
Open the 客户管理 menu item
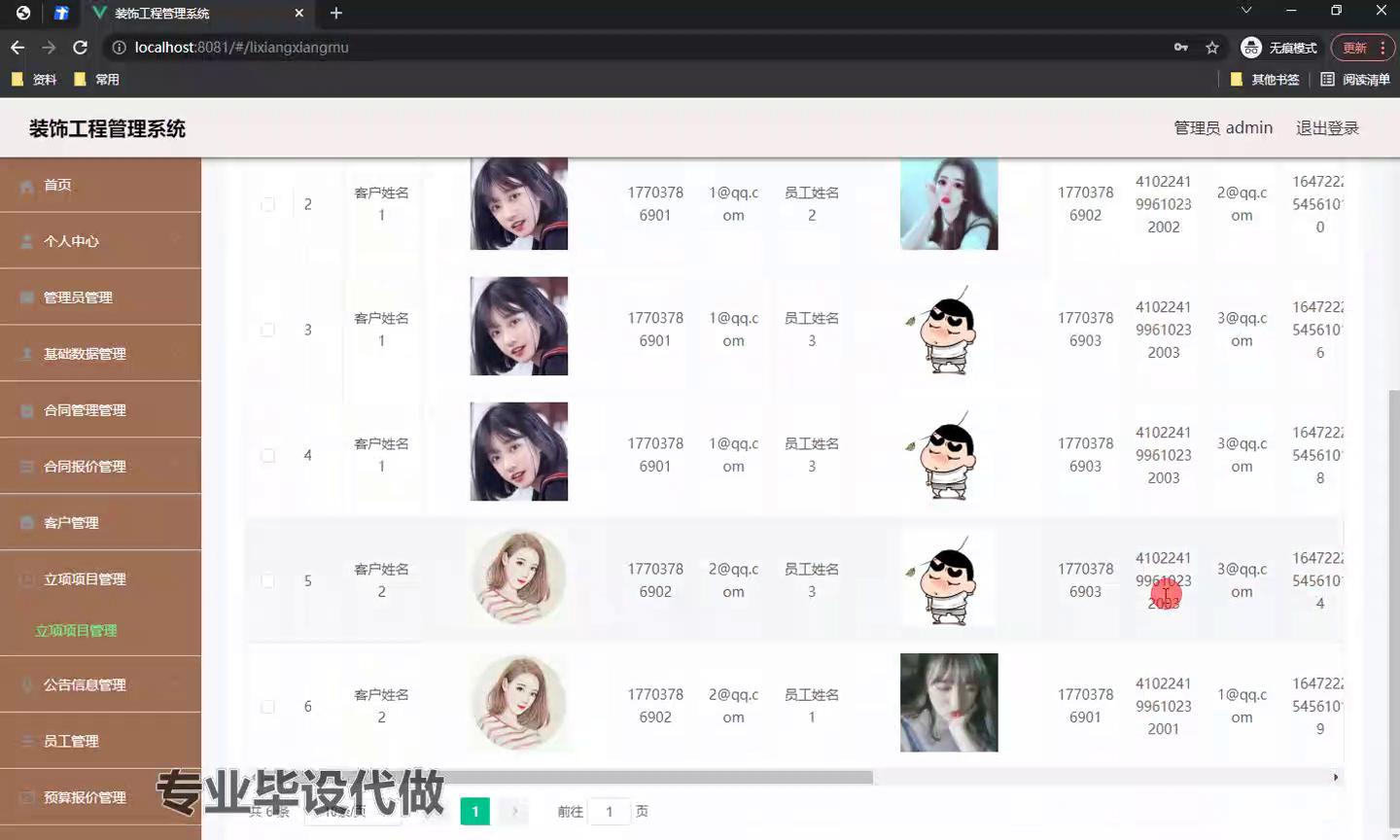pos(71,523)
